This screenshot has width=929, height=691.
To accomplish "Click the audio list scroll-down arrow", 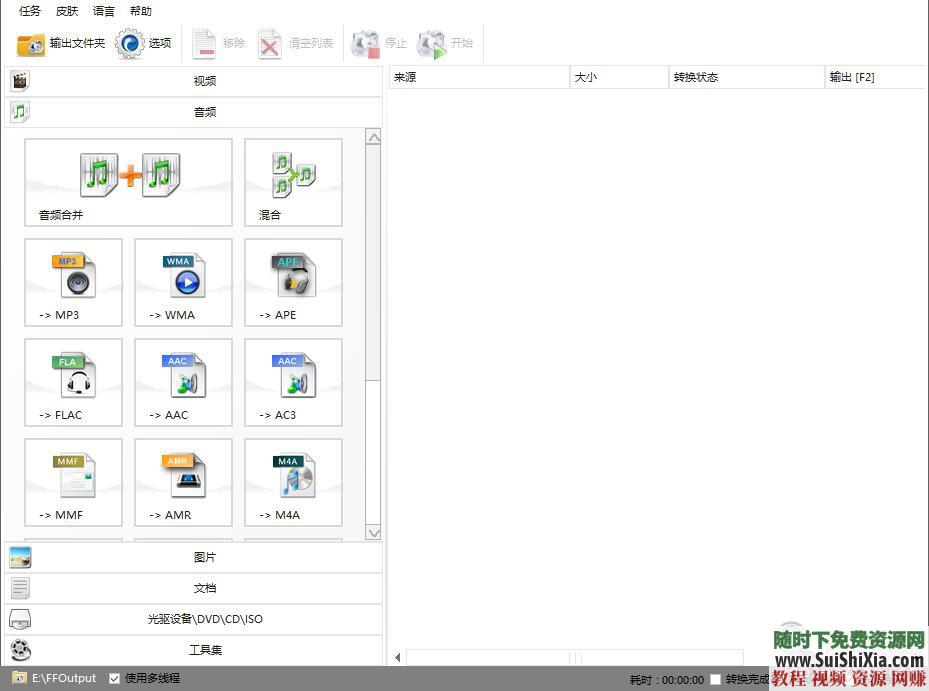I will coord(373,533).
